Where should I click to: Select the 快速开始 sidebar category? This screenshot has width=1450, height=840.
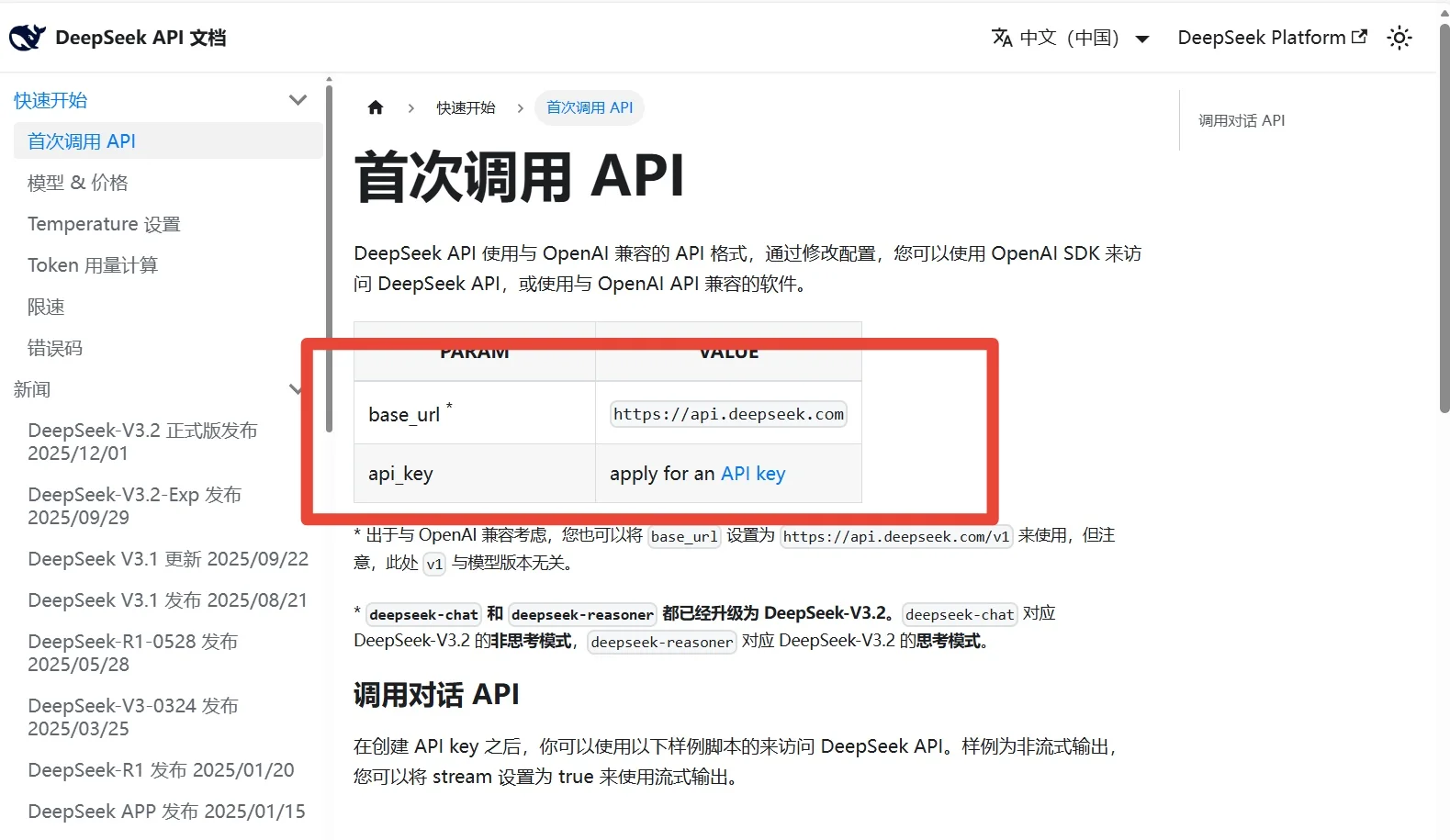51,100
